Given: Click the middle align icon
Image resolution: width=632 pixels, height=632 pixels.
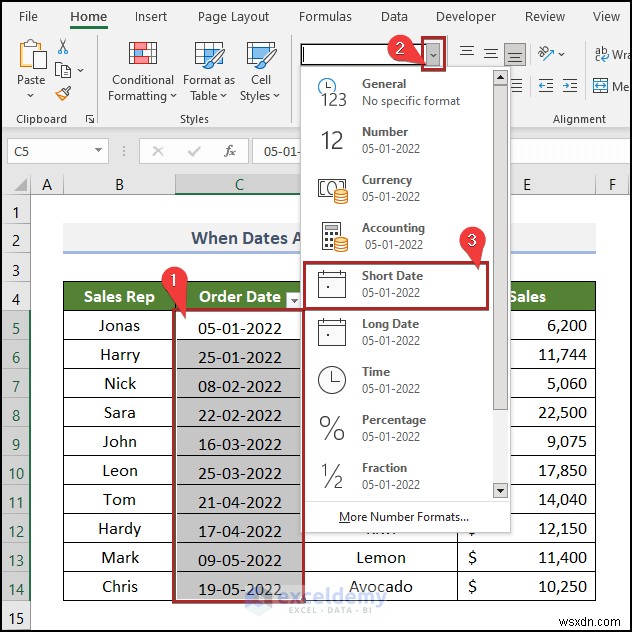Looking at the screenshot, I should (491, 54).
